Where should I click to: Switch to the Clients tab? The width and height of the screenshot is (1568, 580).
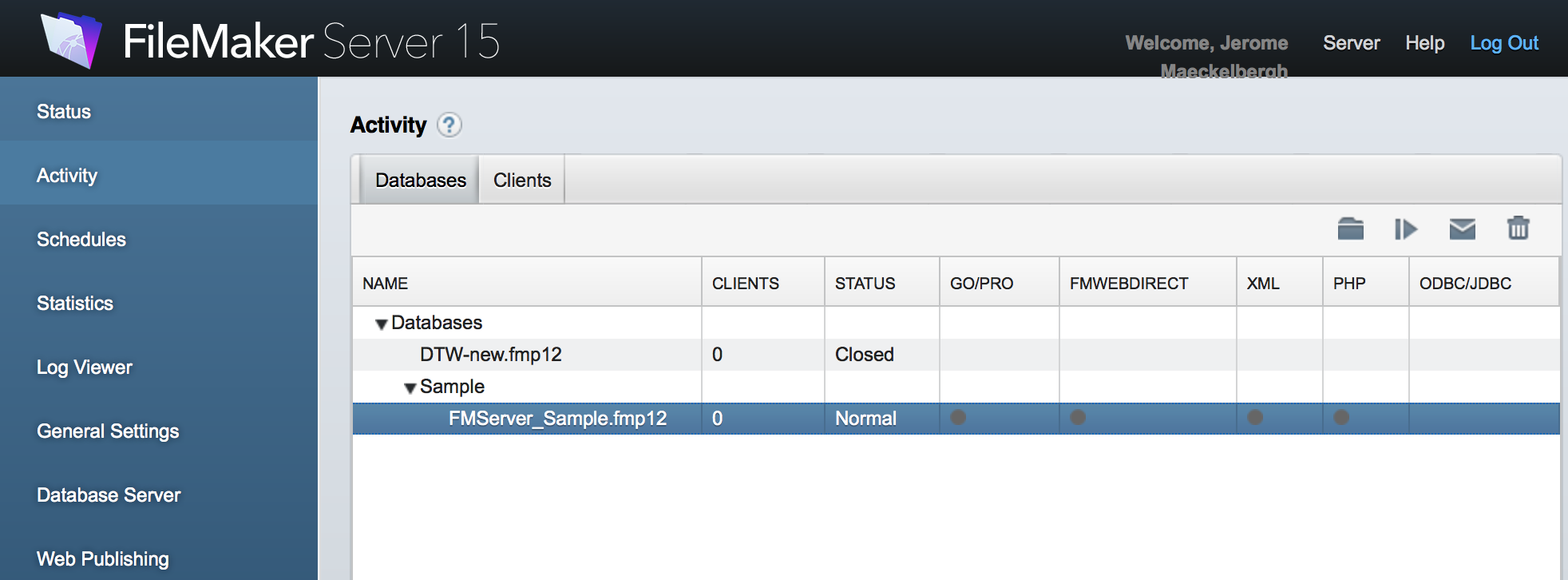(522, 181)
